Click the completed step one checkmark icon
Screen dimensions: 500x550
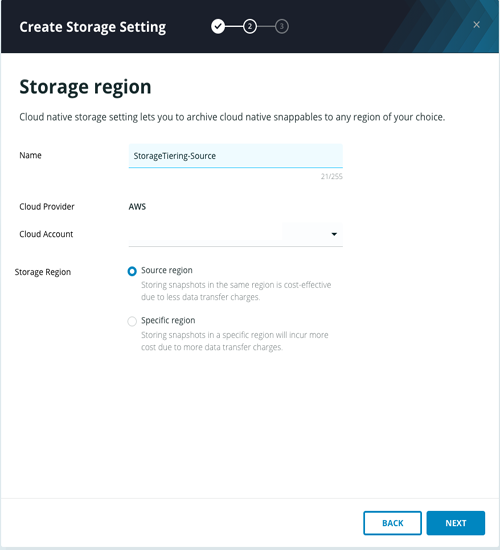[x=218, y=27]
